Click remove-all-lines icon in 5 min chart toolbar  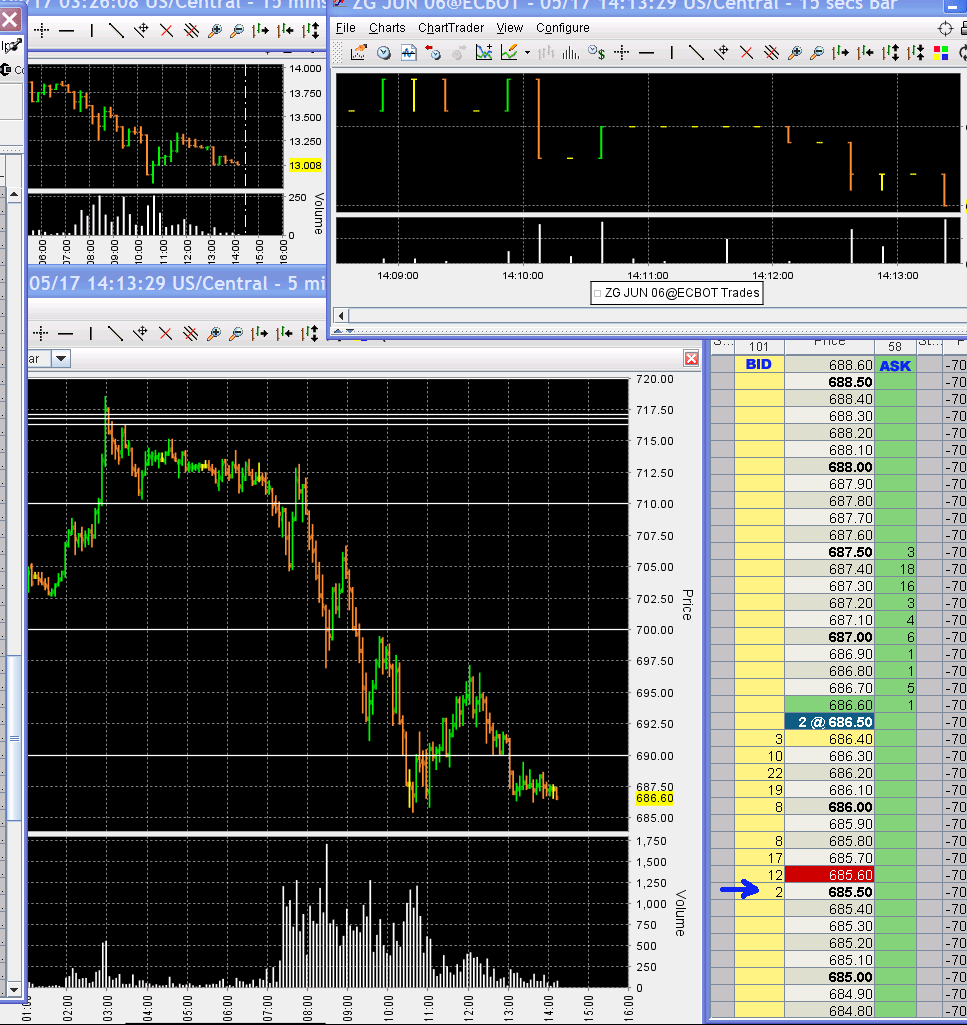[190, 333]
